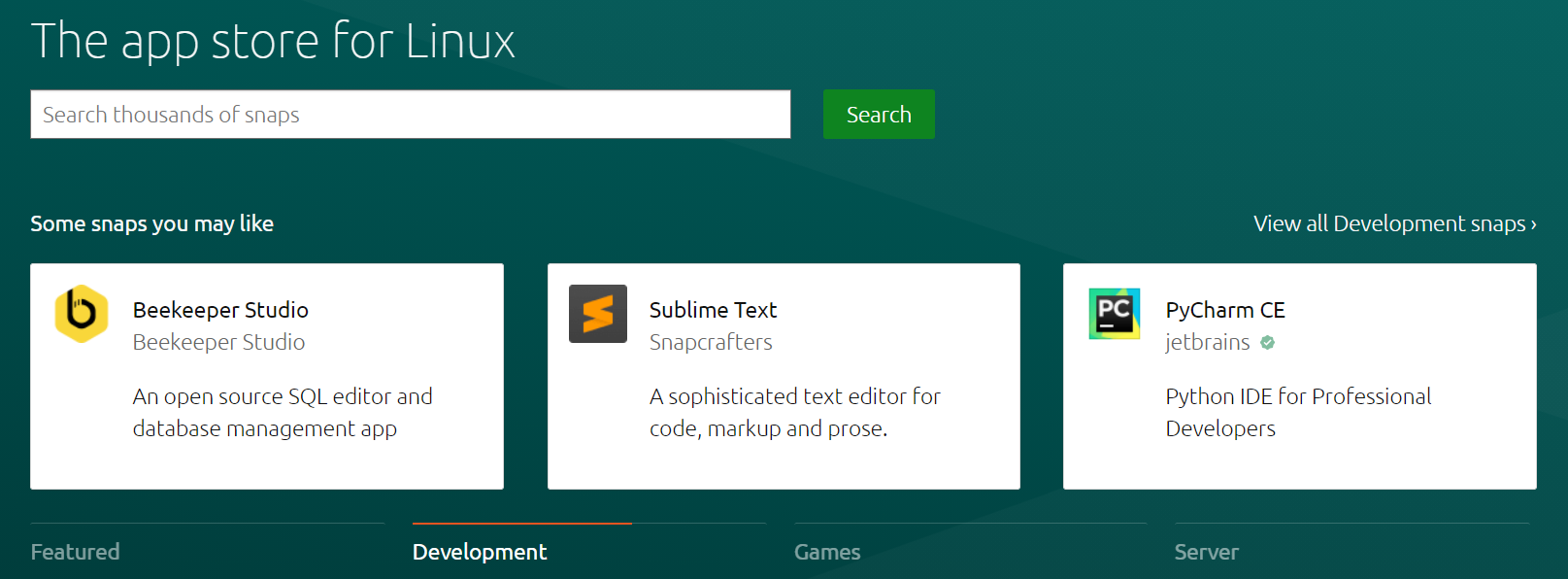
Task: Click the Beekeeper Studio hexagon icon
Action: (x=82, y=314)
